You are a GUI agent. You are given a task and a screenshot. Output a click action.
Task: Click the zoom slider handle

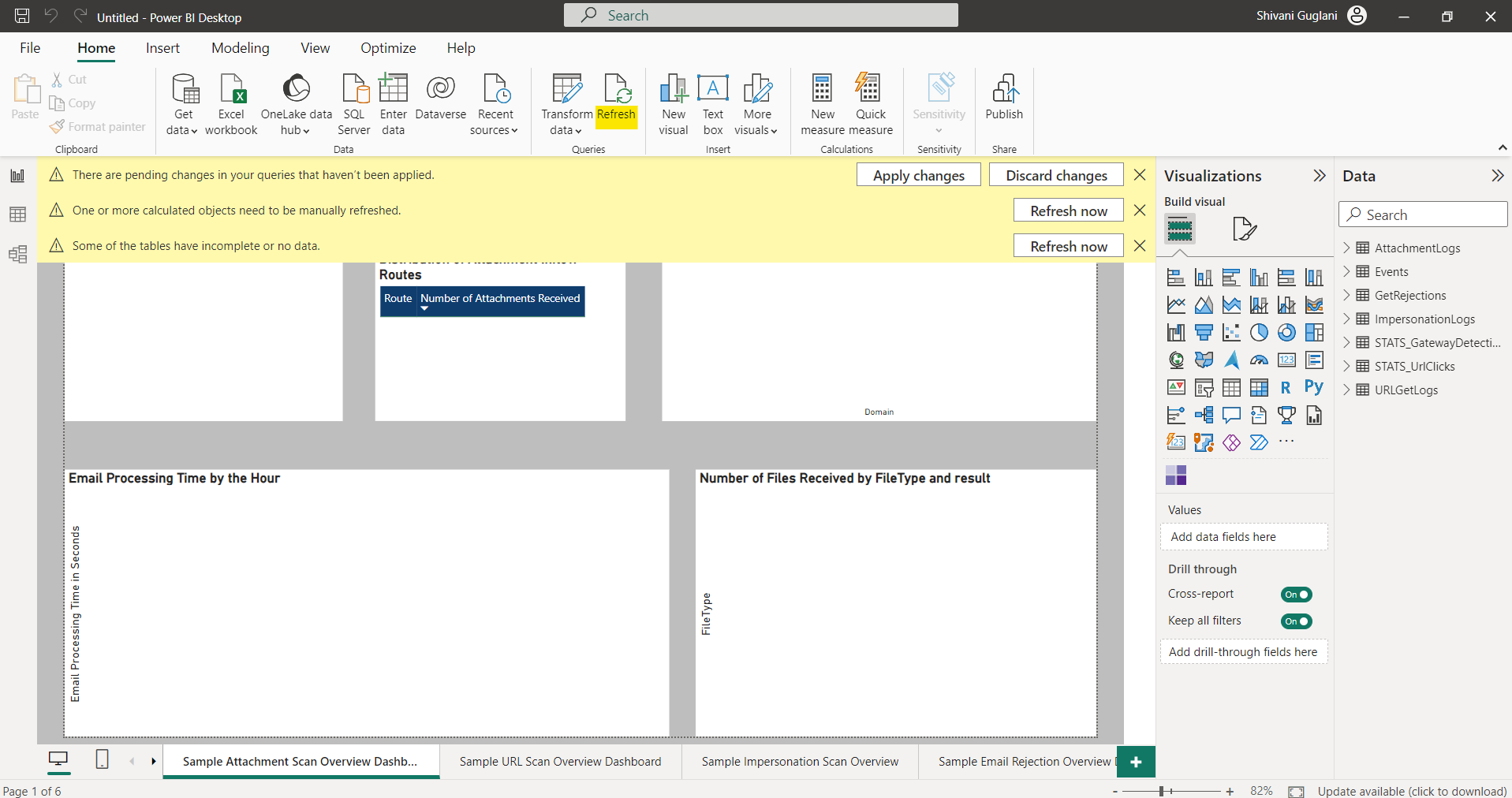(x=1162, y=791)
